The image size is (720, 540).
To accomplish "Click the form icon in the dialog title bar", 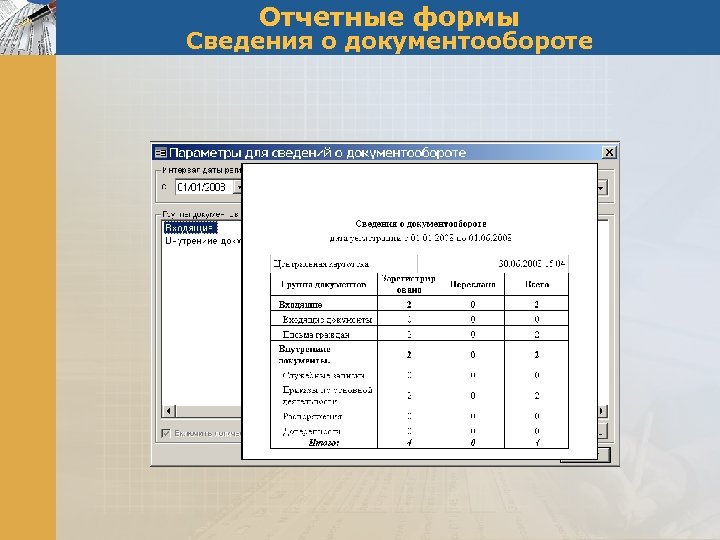I will point(160,152).
